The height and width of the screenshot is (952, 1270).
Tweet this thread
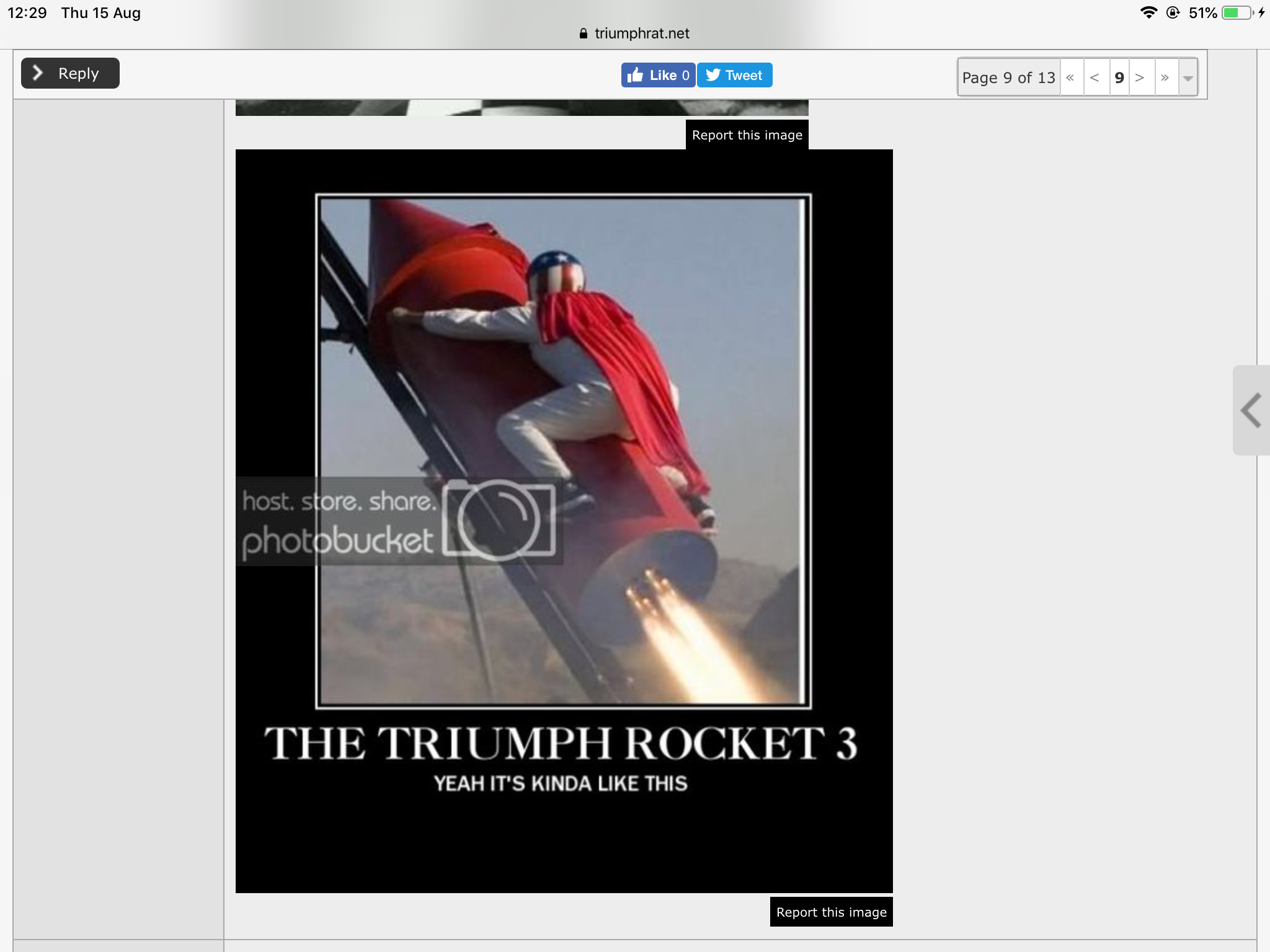(734, 75)
